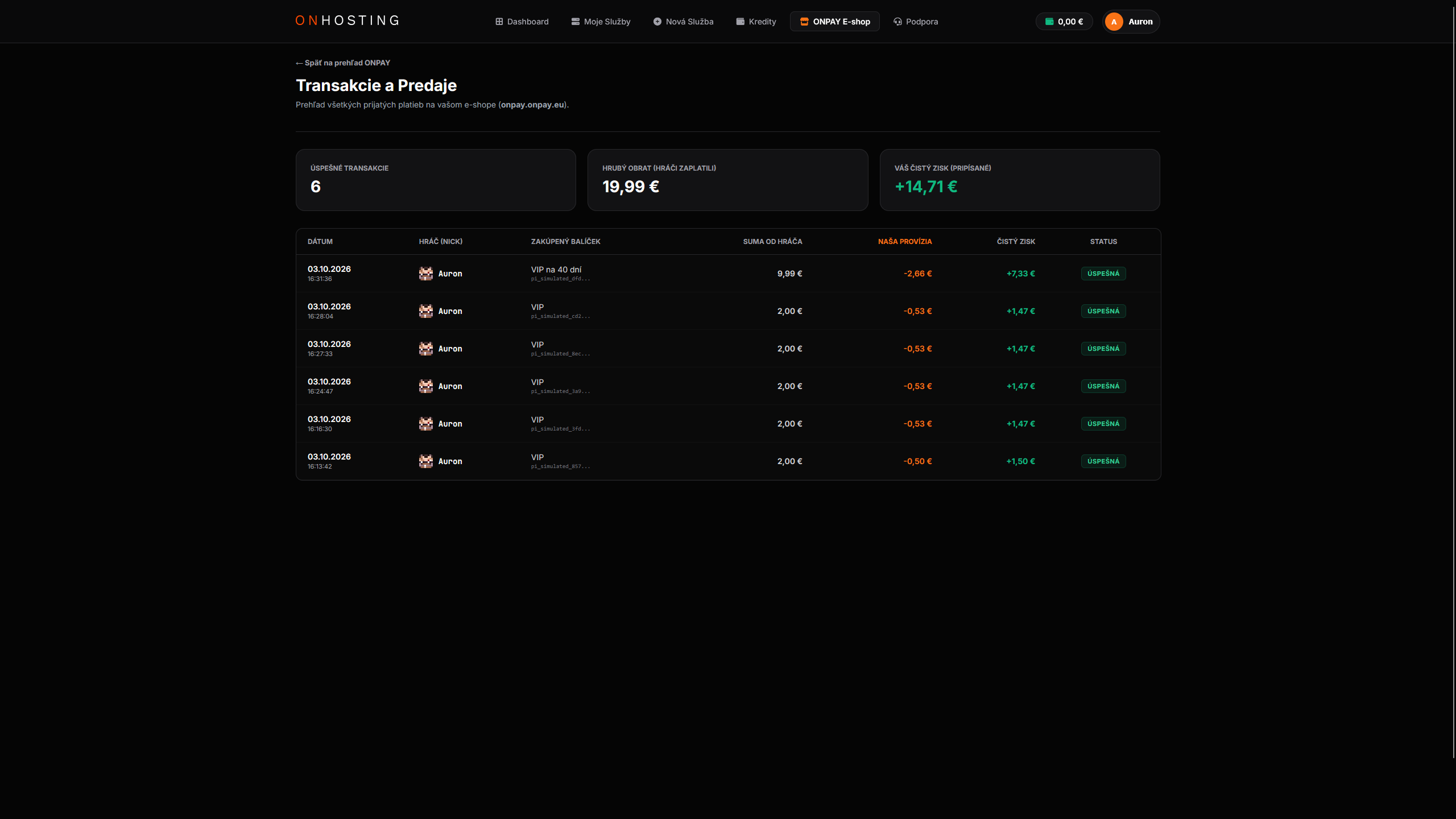Click the green wallet balance icon
Viewport: 1456px width, 819px height.
1049,22
